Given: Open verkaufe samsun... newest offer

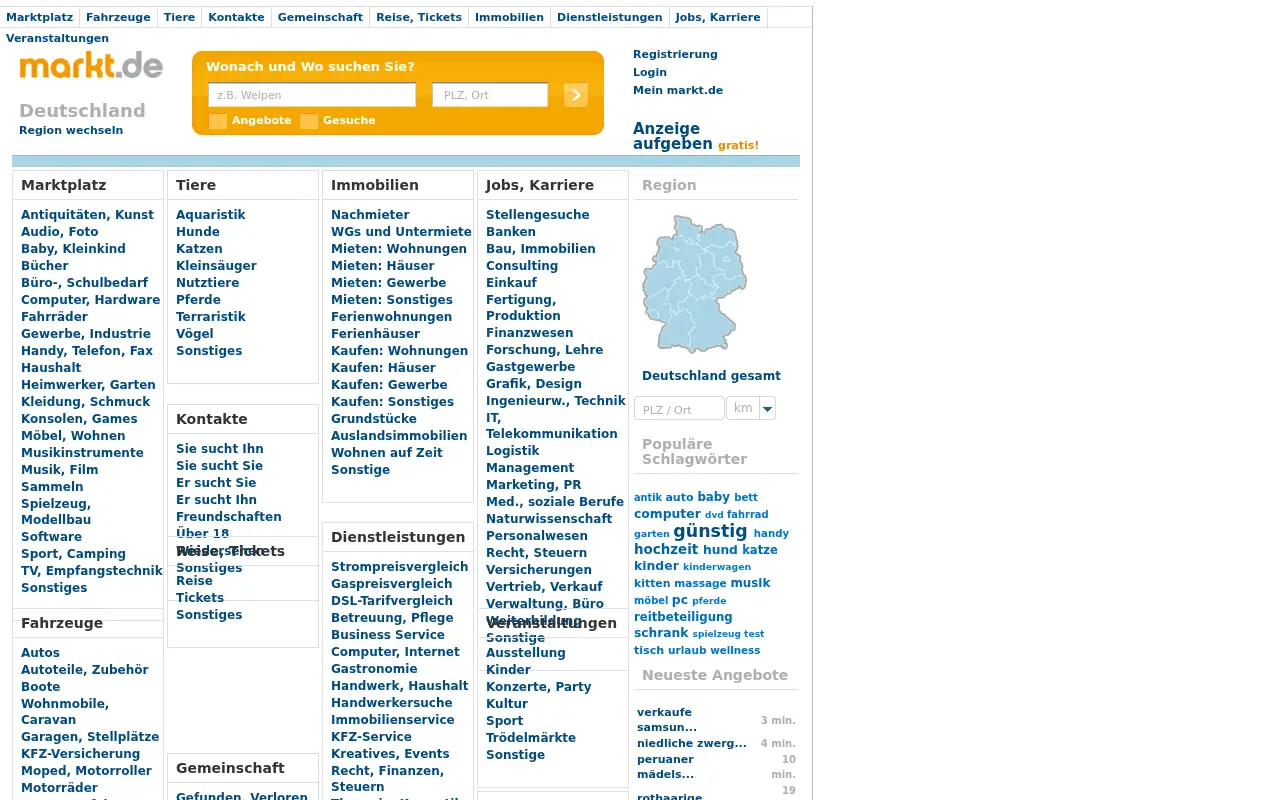Looking at the screenshot, I should (x=667, y=720).
